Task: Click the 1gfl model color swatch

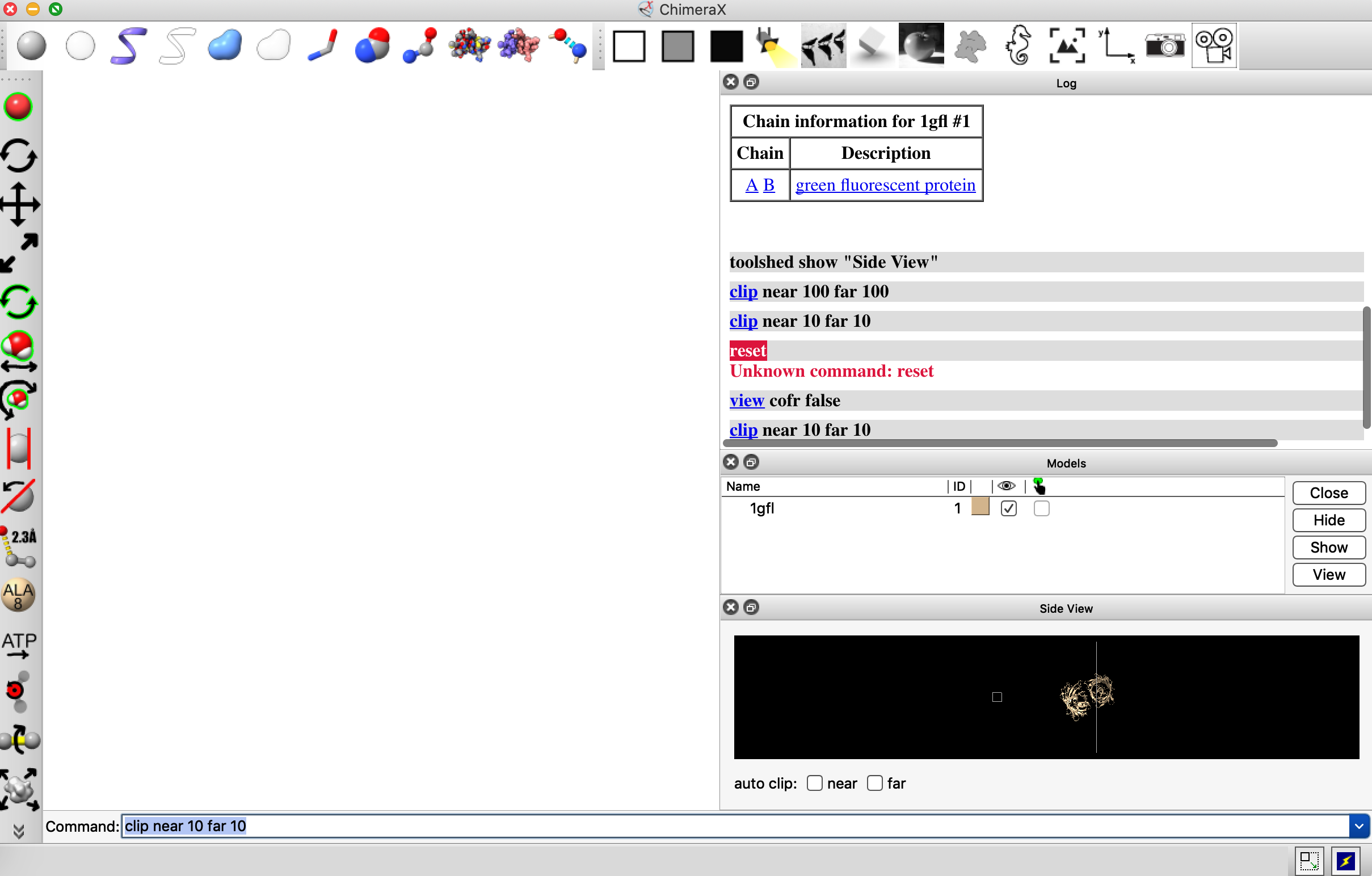Action: click(x=980, y=507)
